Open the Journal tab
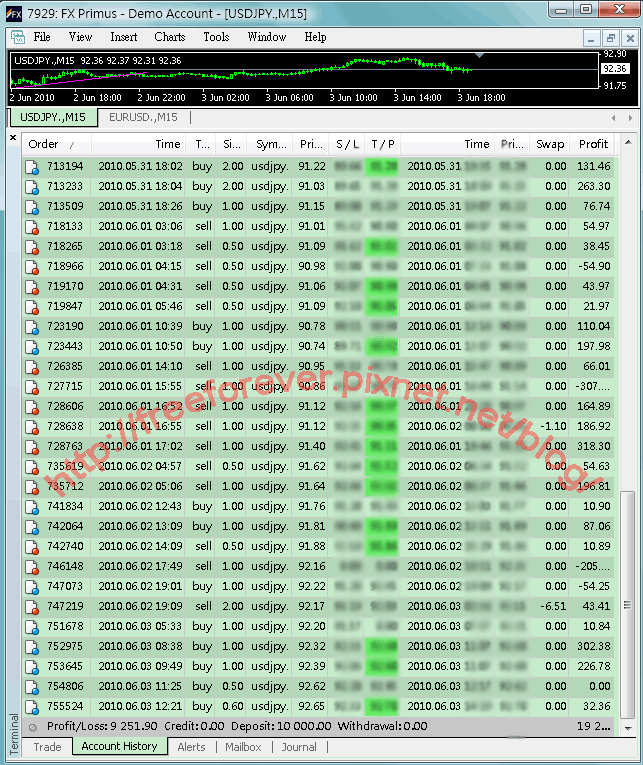This screenshot has height=765, width=643. 299,747
